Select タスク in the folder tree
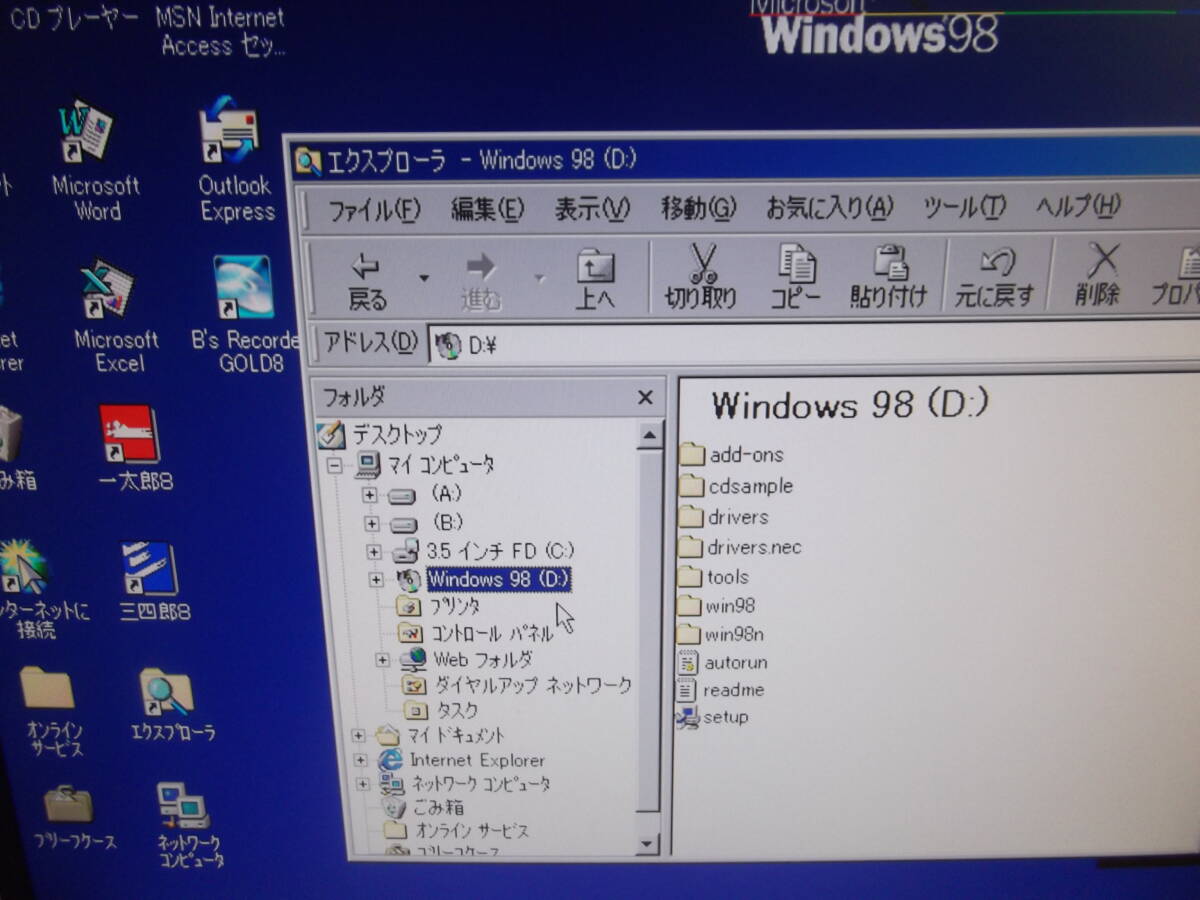Image resolution: width=1200 pixels, height=900 pixels. point(457,711)
